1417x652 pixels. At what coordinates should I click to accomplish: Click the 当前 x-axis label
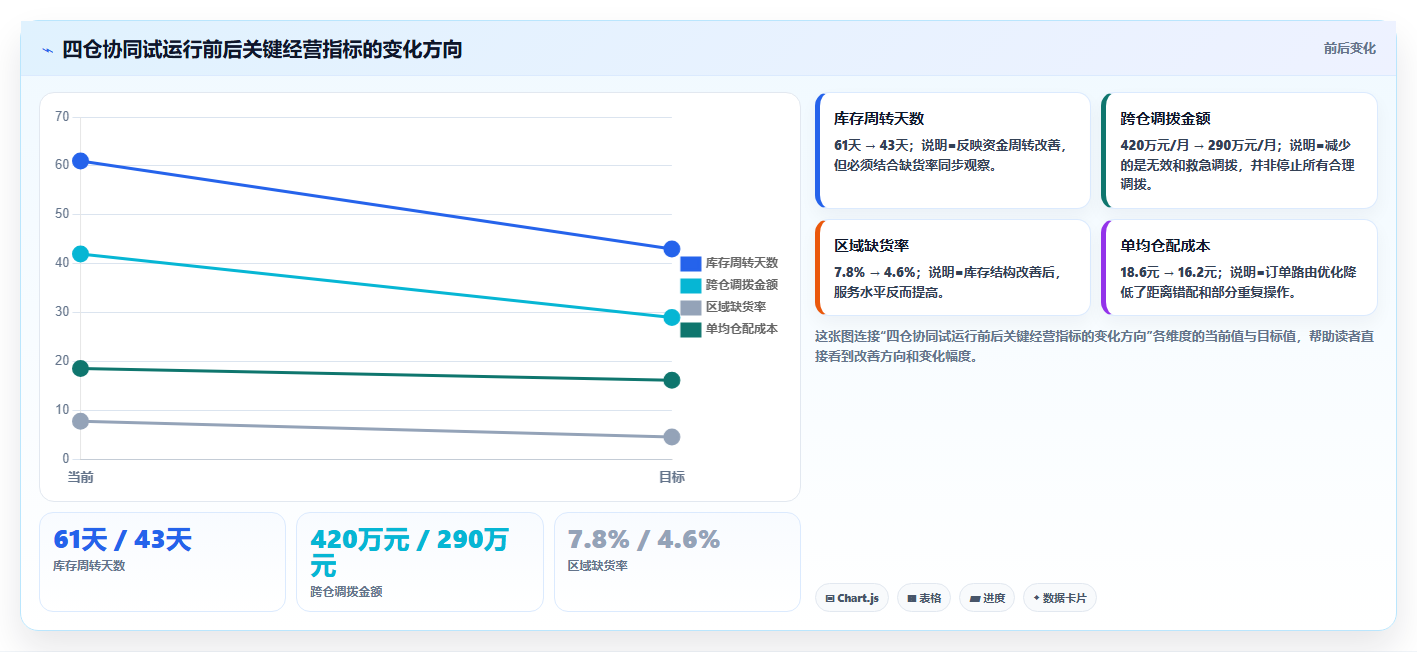(x=81, y=477)
